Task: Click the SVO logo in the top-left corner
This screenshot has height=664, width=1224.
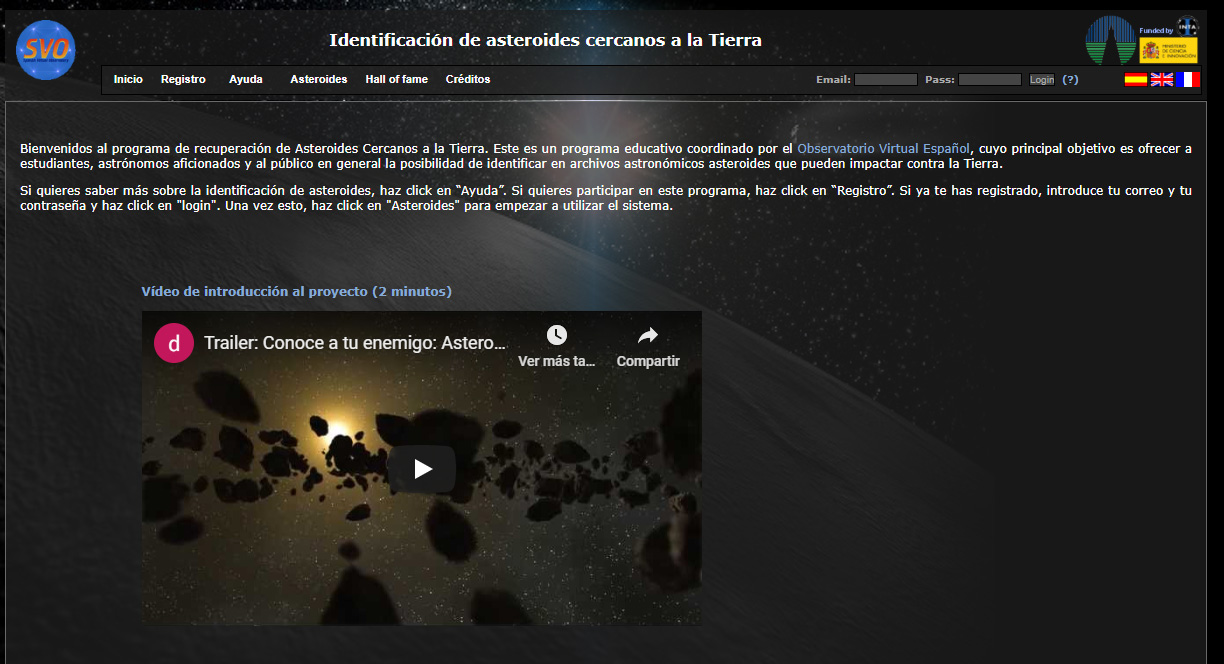Action: coord(45,49)
